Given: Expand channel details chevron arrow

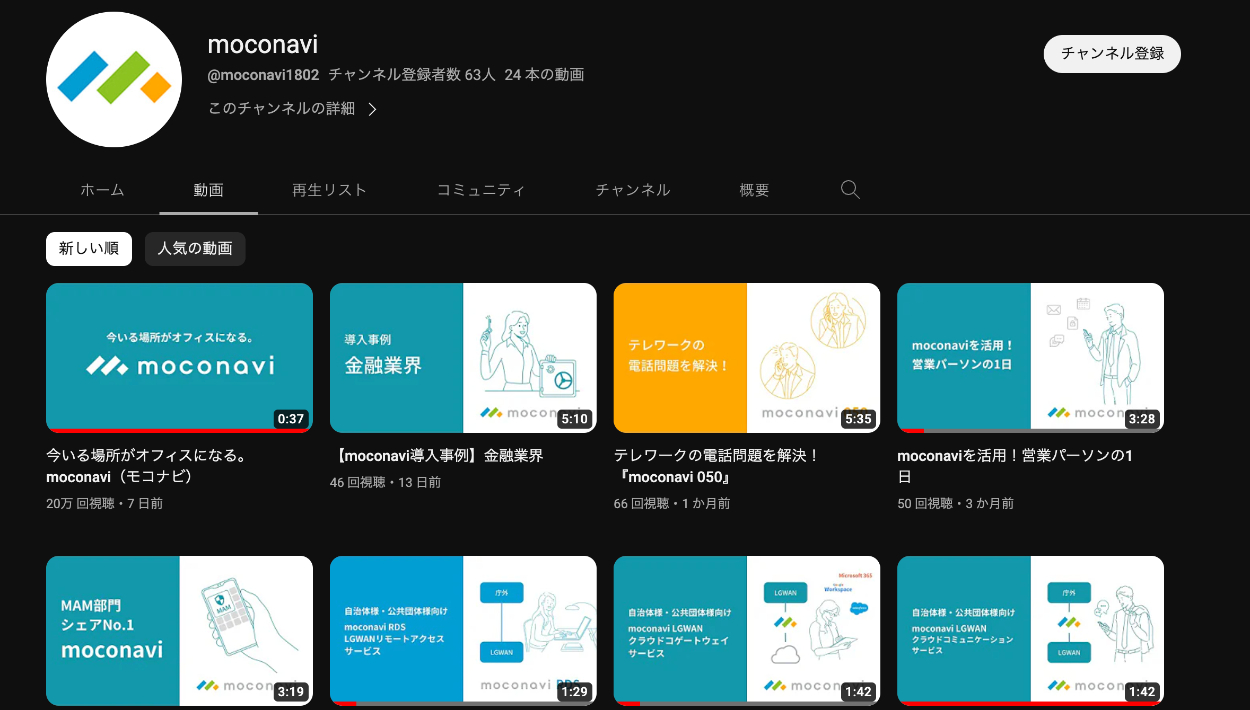Looking at the screenshot, I should coord(372,109).
